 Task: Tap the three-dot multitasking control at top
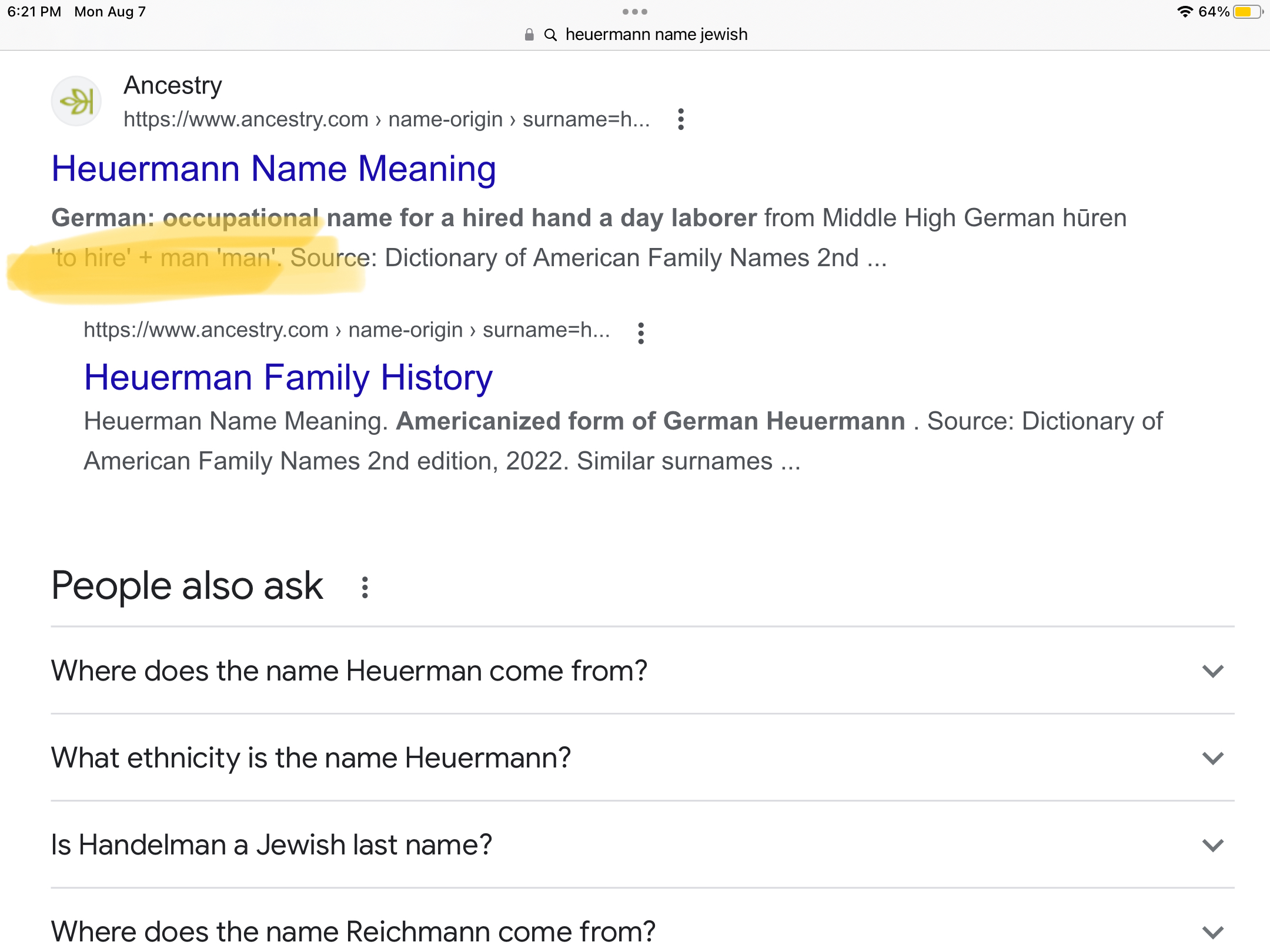coord(635,12)
